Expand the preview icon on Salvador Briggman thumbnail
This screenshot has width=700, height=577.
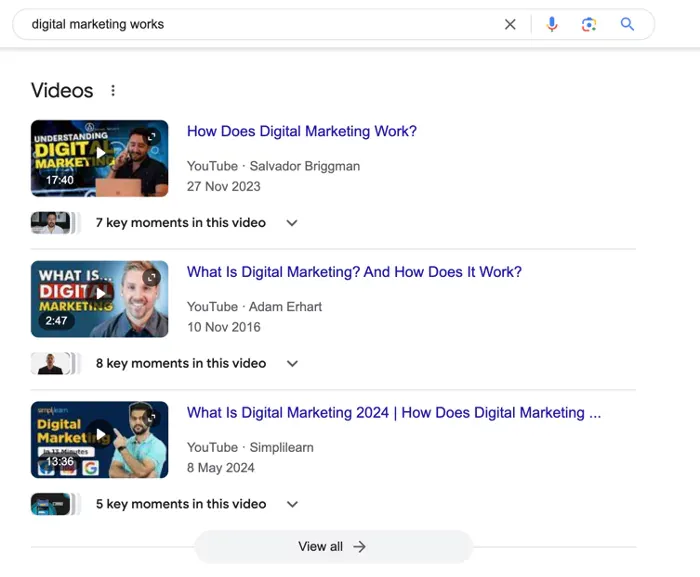pos(152,137)
